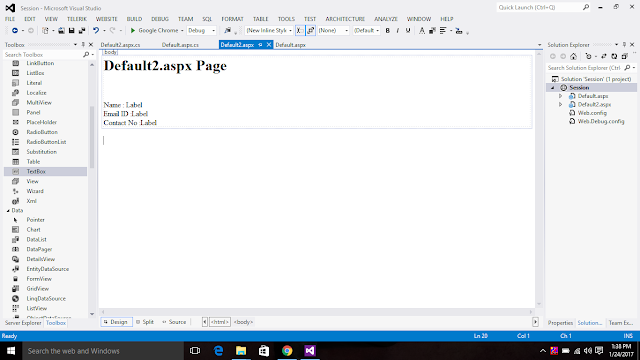Open the document tabs overflow dropdown
Image resolution: width=640 pixels, height=360 pixels.
[539, 45]
